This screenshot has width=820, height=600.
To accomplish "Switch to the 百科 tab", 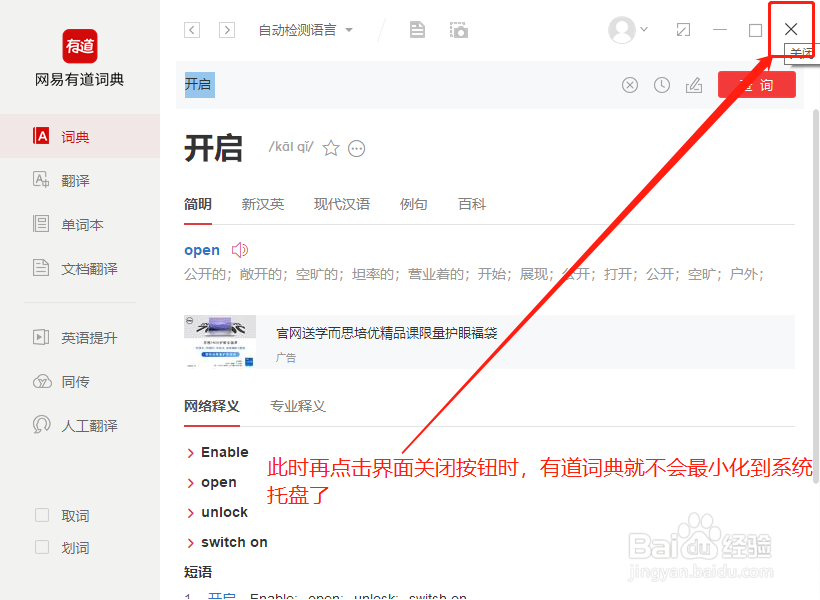I will (472, 204).
